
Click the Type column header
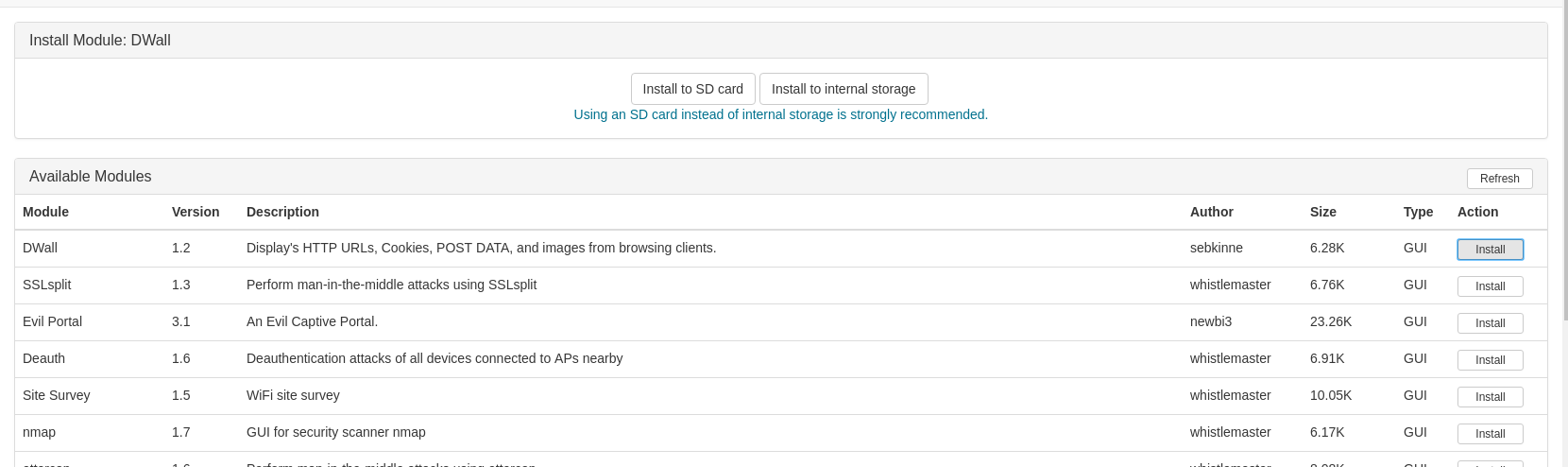1418,212
